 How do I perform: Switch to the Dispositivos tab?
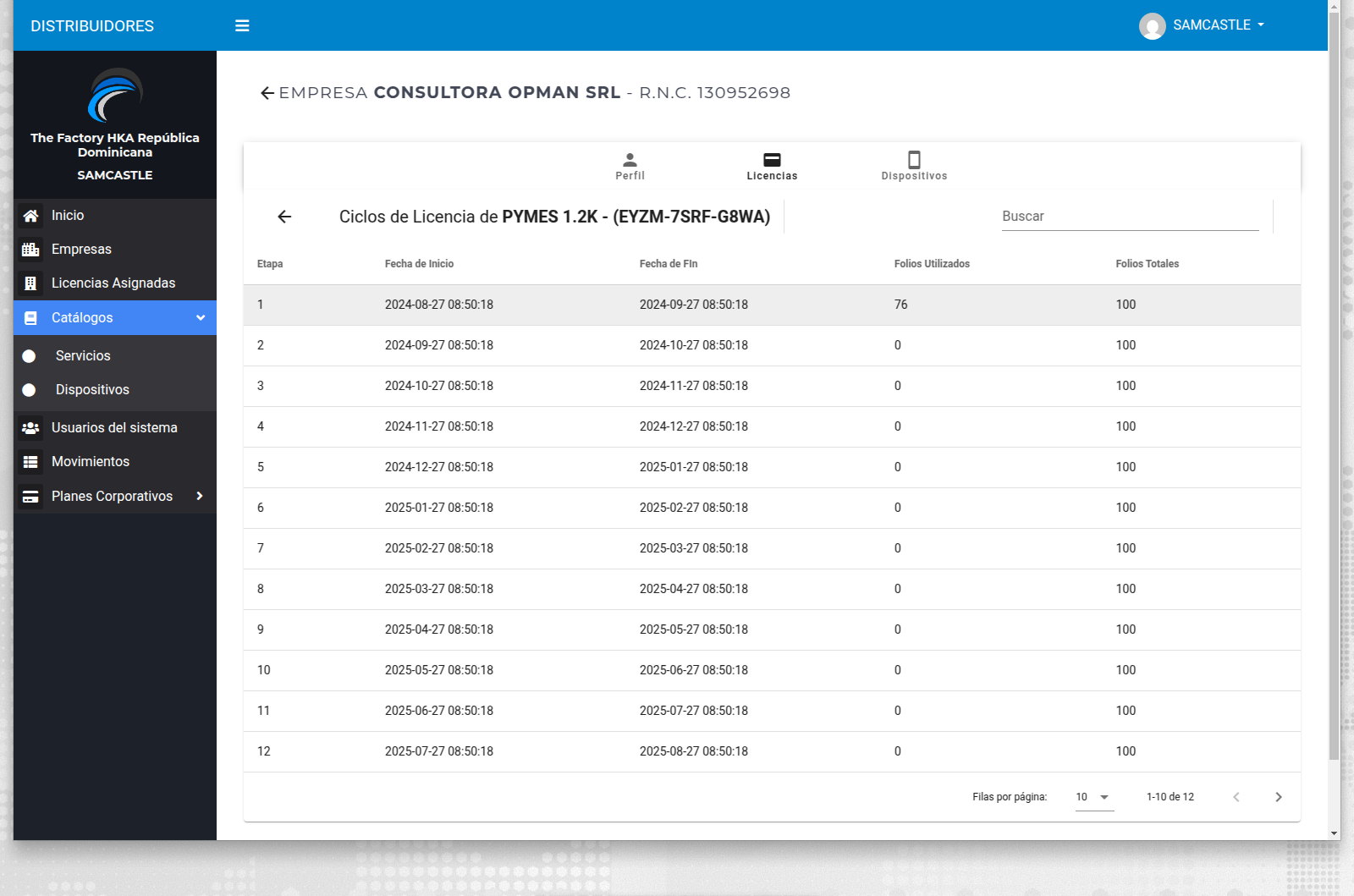(914, 166)
